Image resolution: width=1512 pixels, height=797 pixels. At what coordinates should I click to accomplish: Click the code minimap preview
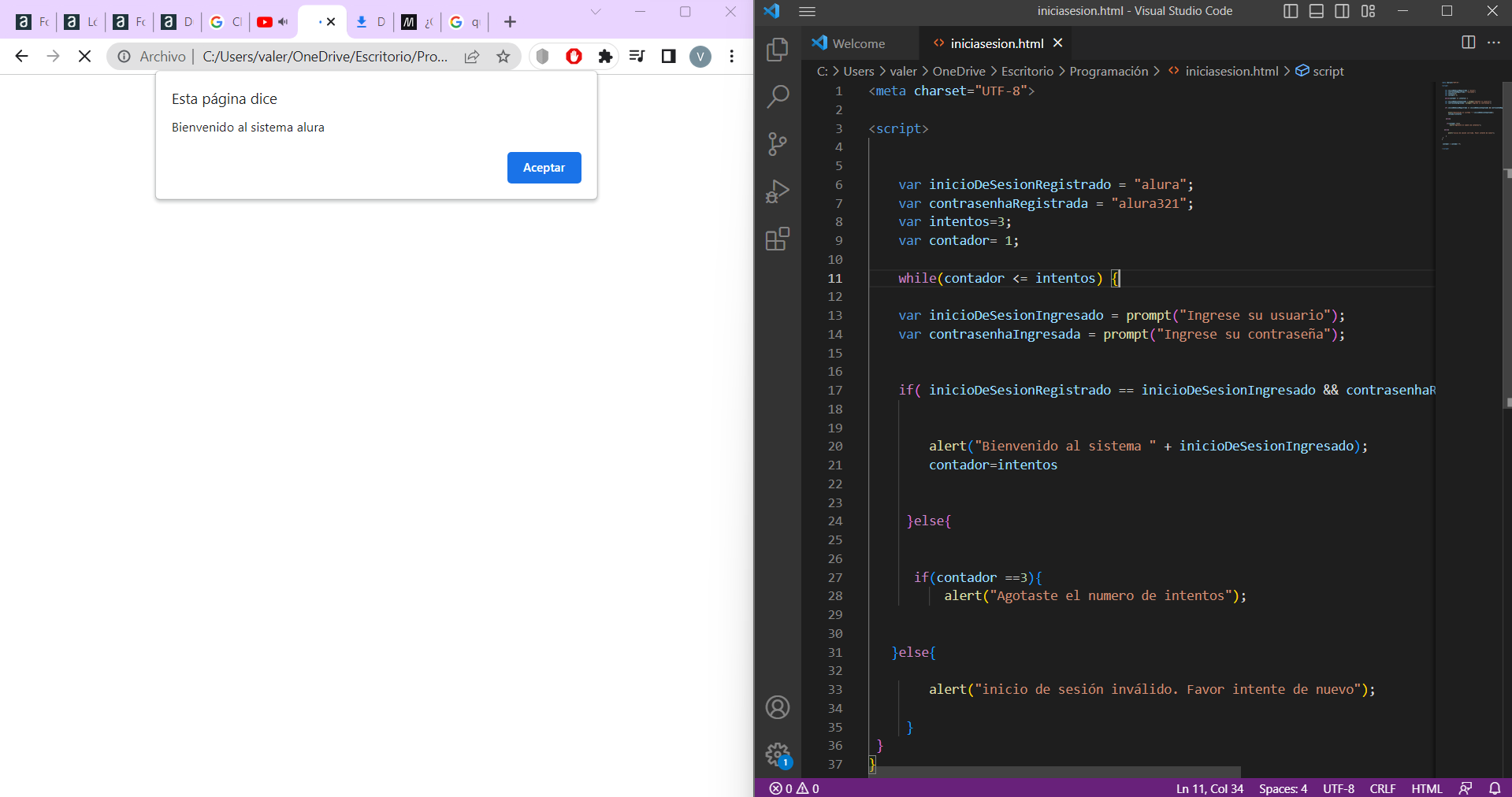point(1469,114)
